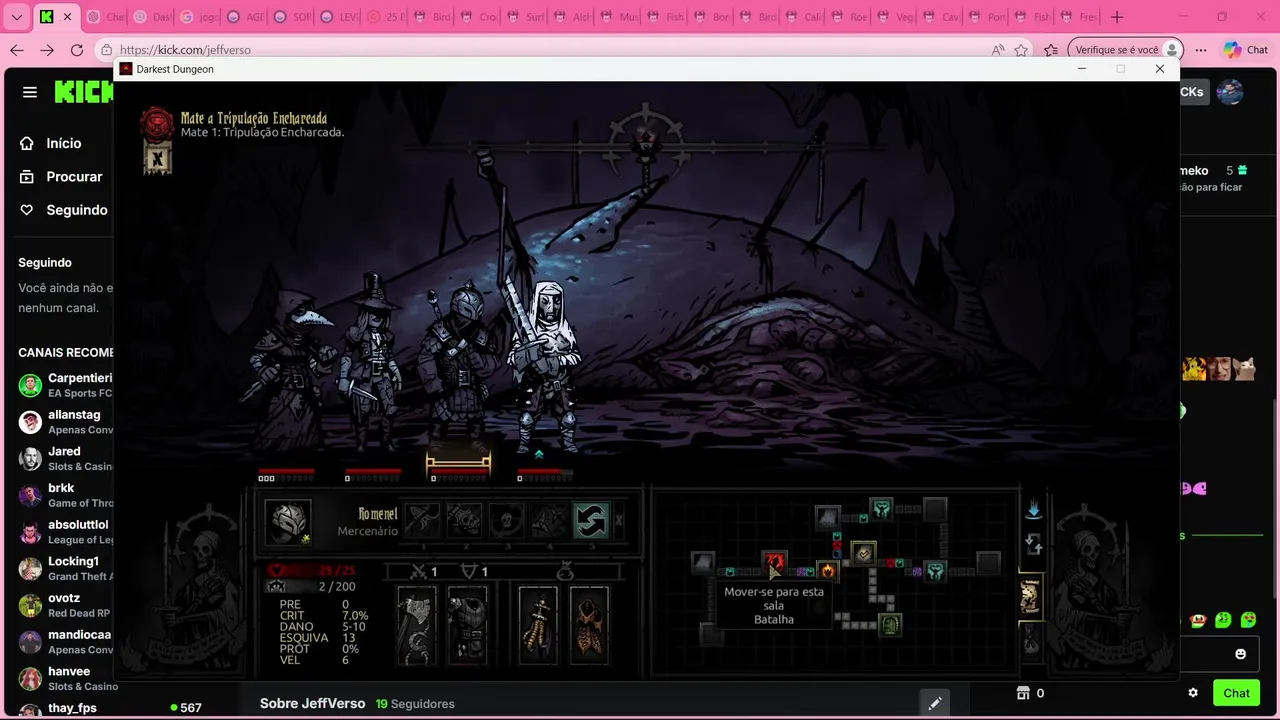Refresh the browser page

point(77,50)
